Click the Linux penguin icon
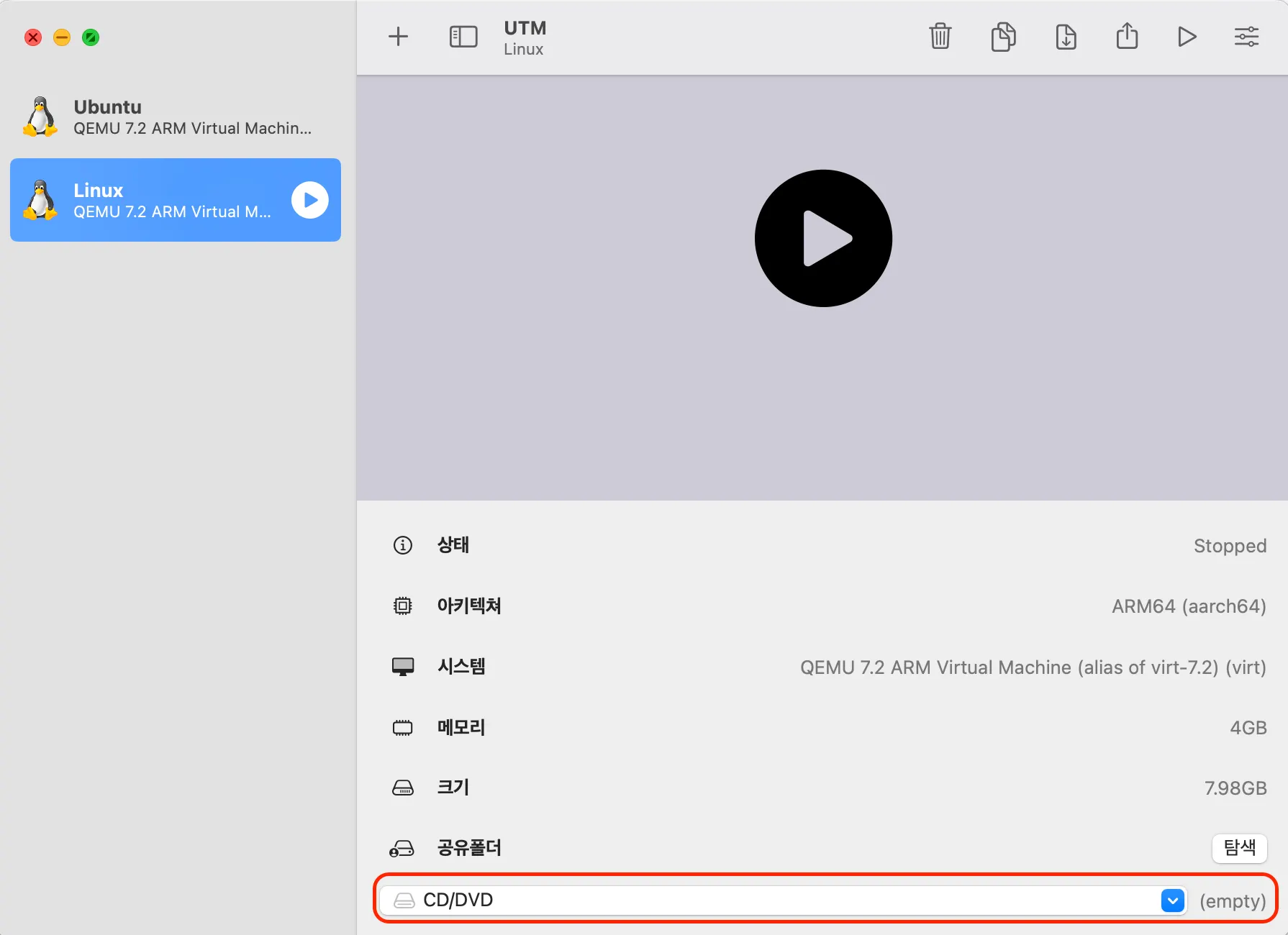Viewport: 1288px width, 935px height. pyautogui.click(x=40, y=200)
